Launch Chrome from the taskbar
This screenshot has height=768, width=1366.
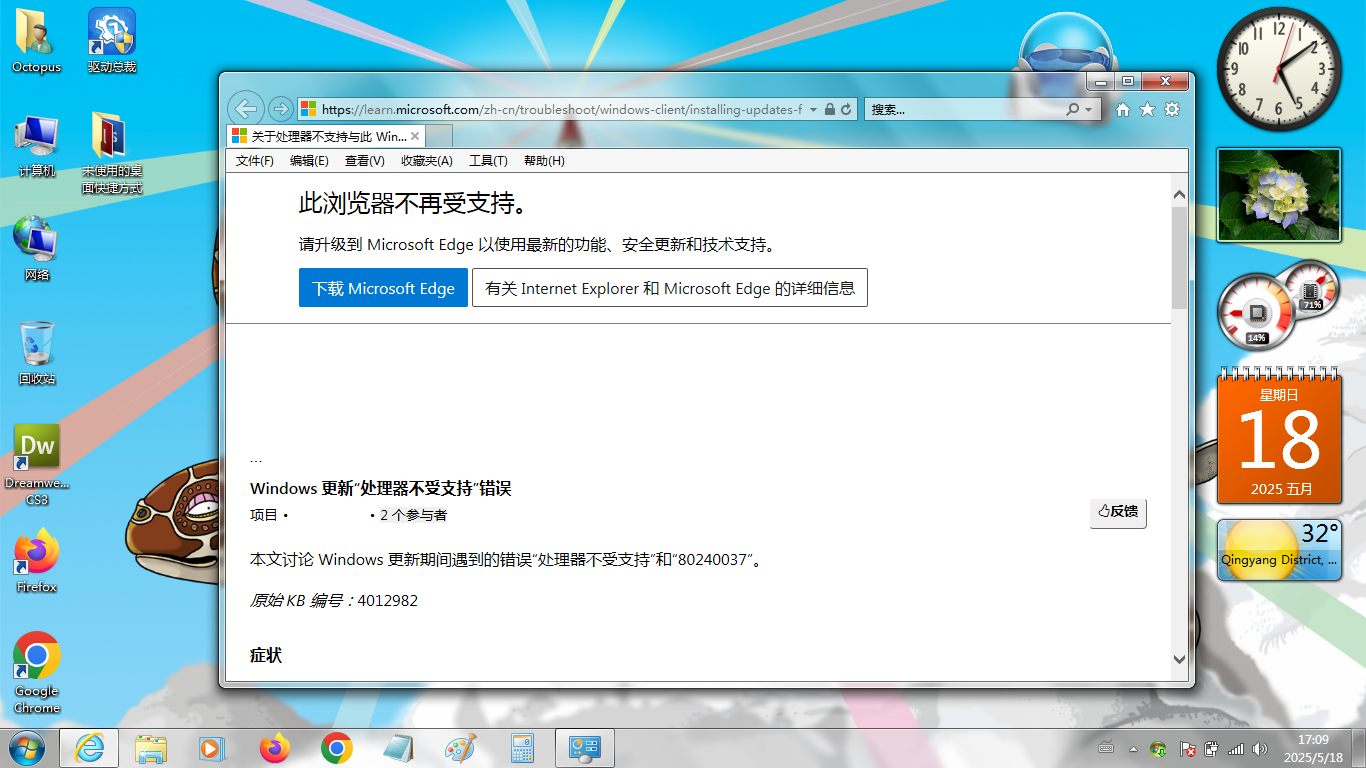(336, 748)
